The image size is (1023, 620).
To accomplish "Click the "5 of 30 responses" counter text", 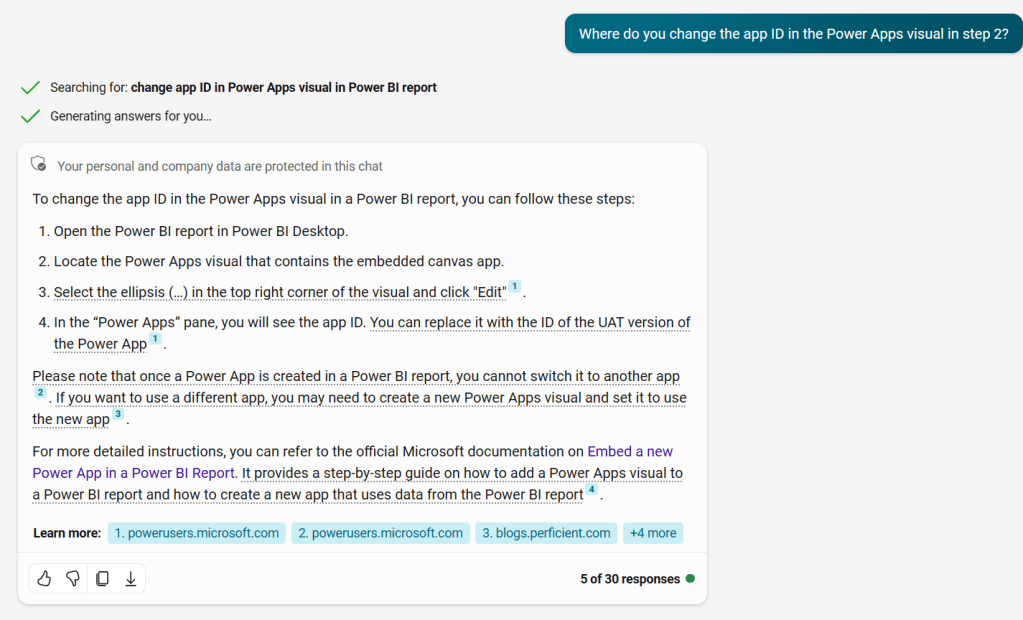I will pos(629,579).
